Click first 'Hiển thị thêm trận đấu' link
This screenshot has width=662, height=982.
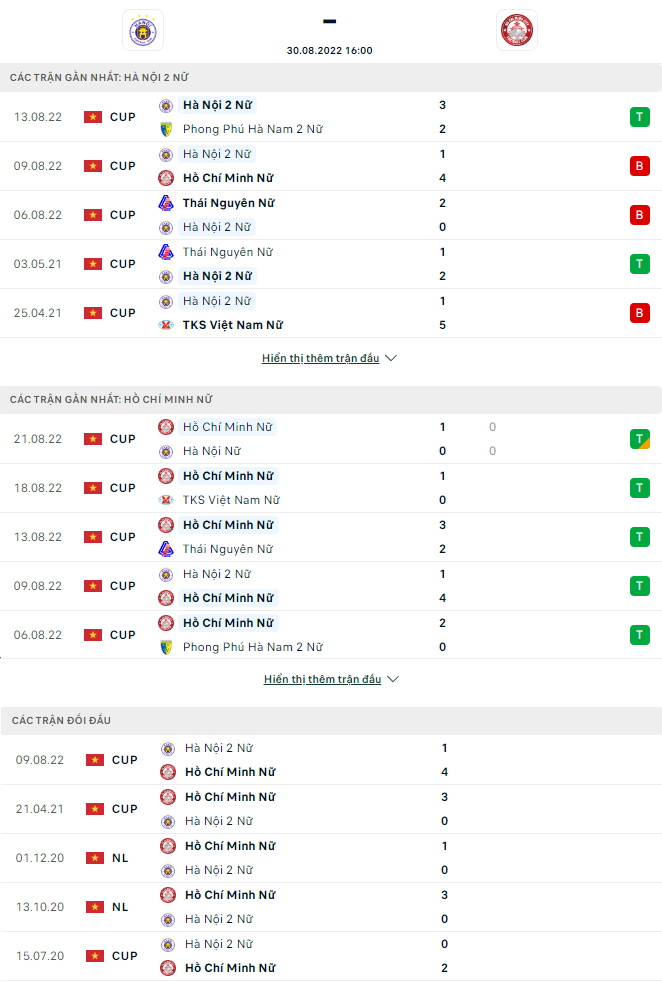tap(320, 358)
